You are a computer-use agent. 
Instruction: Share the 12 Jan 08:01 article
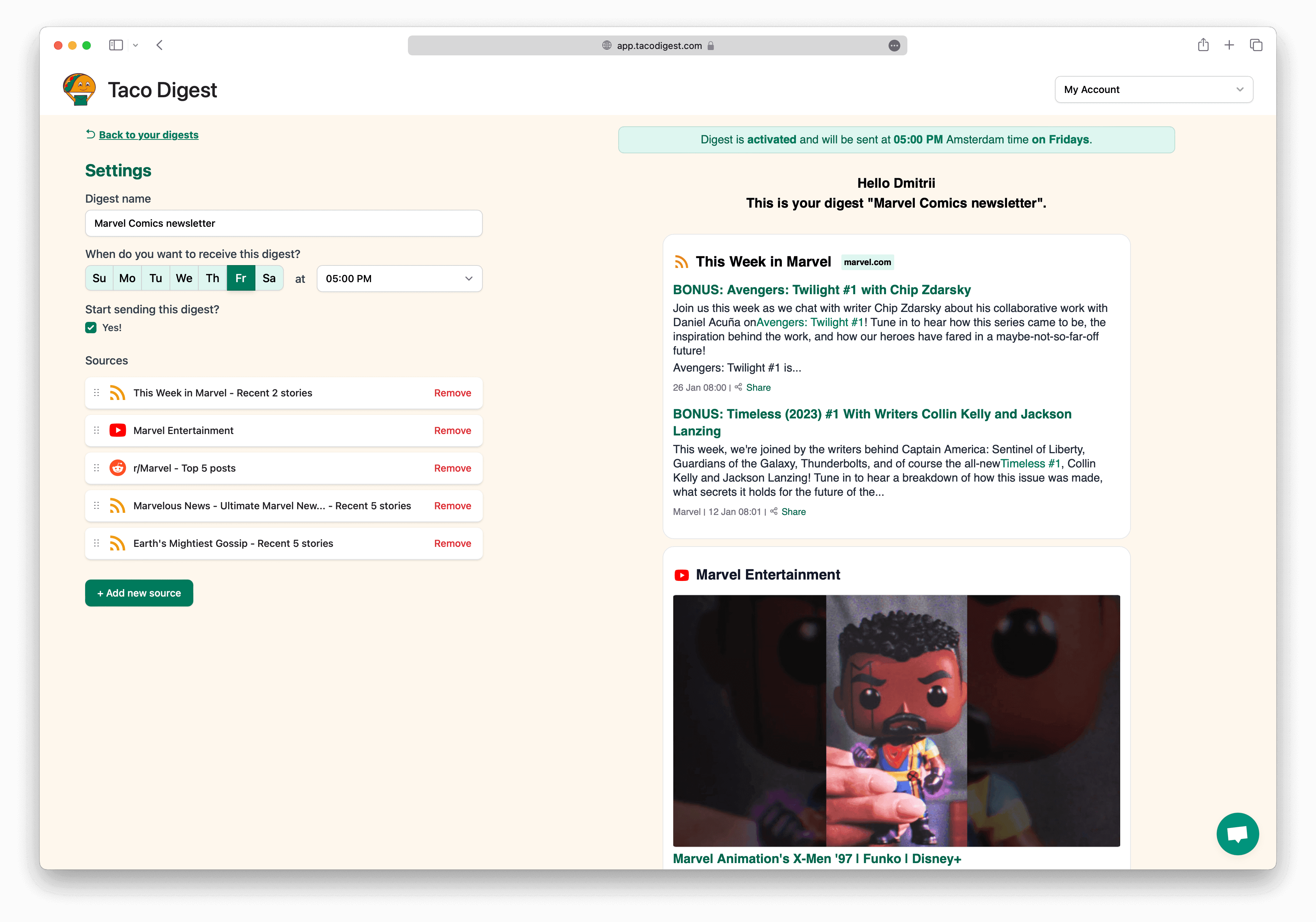[793, 511]
